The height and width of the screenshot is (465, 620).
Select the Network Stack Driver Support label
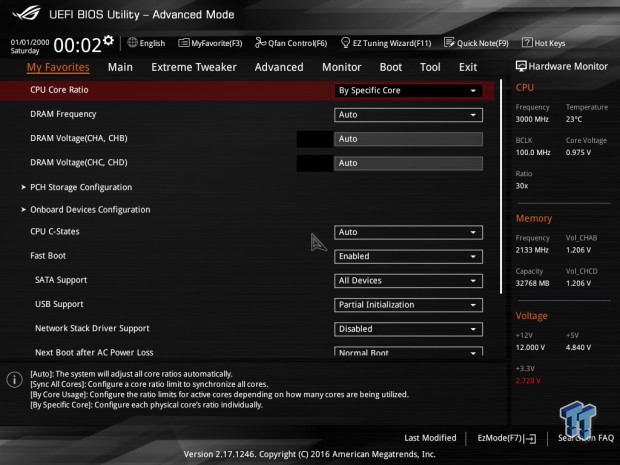92,328
